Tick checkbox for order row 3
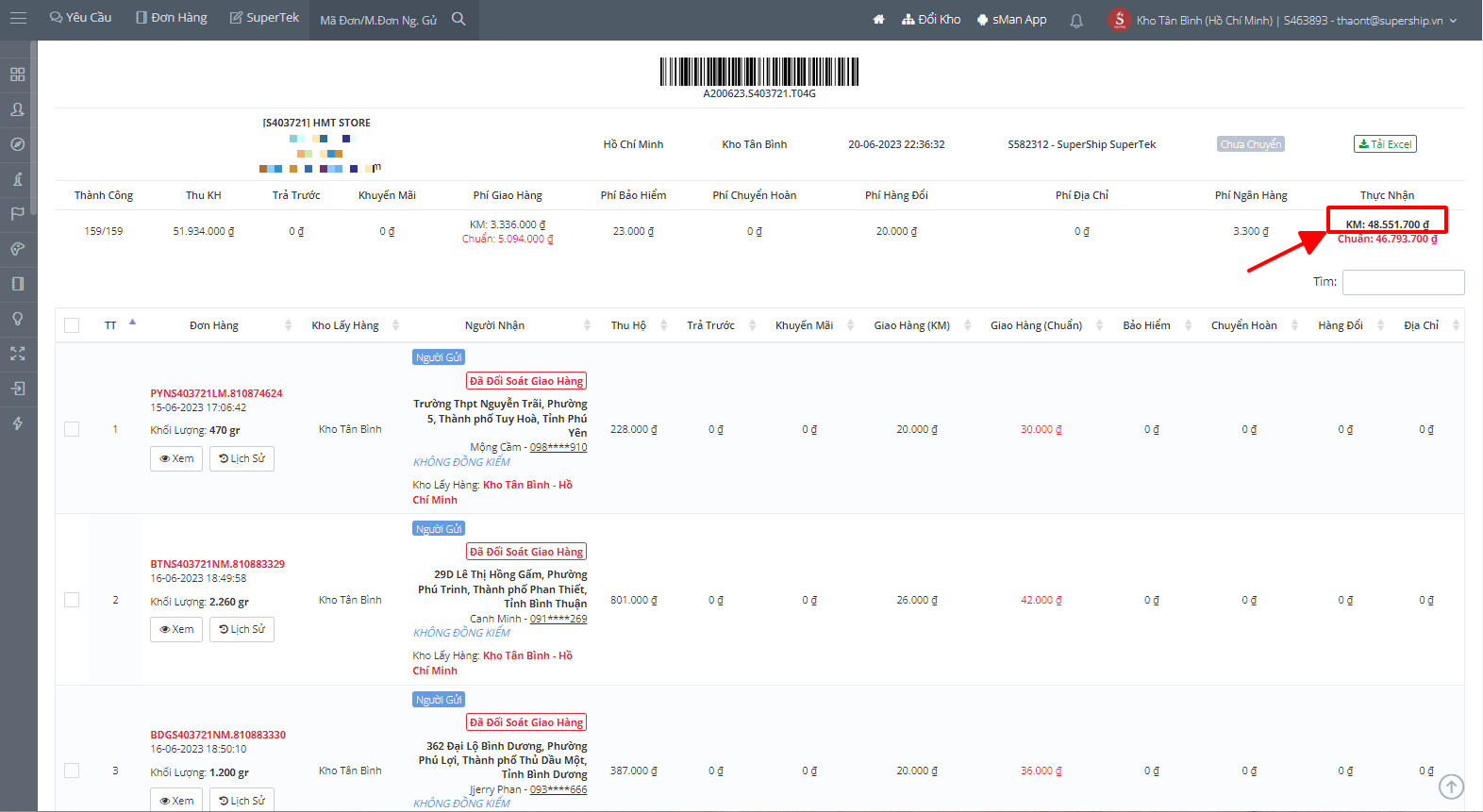Screen dimensions: 1483x812 click(72, 771)
